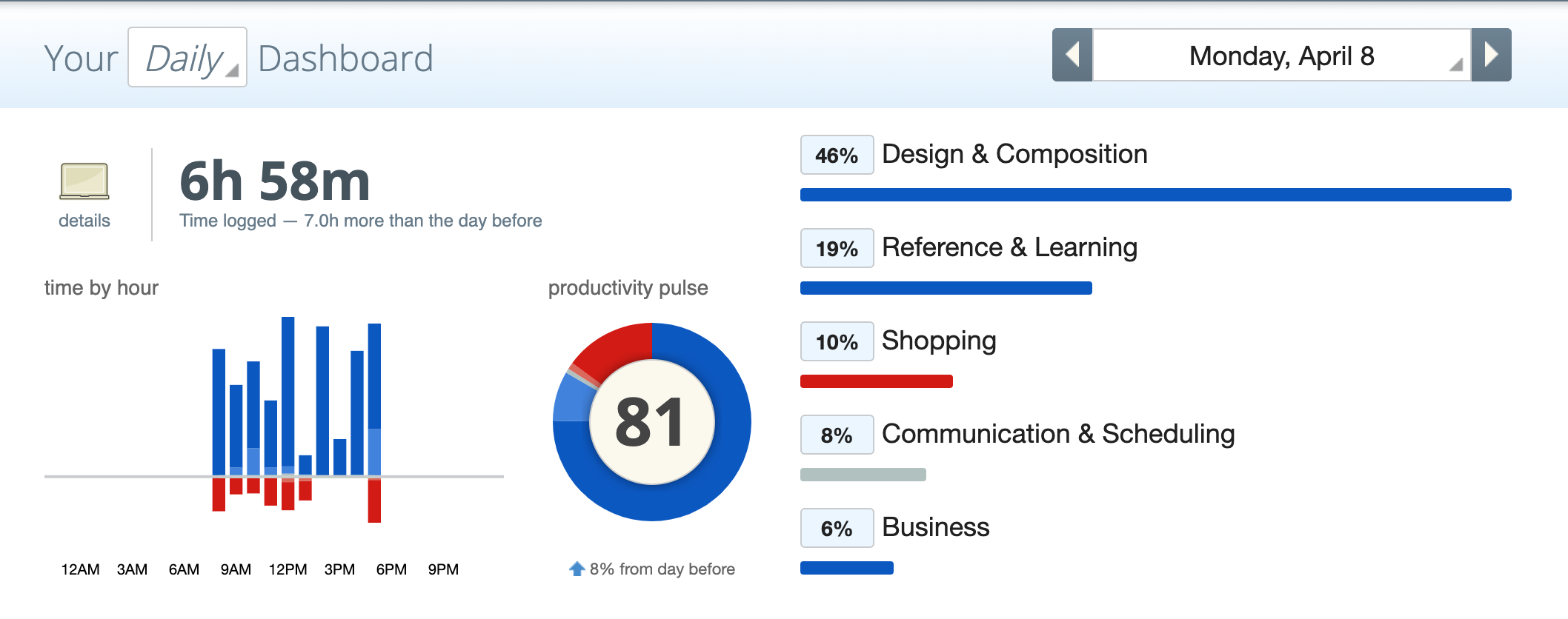The height and width of the screenshot is (619, 1568).
Task: Open the Monday, April 8 date picker
Action: [x=1282, y=56]
